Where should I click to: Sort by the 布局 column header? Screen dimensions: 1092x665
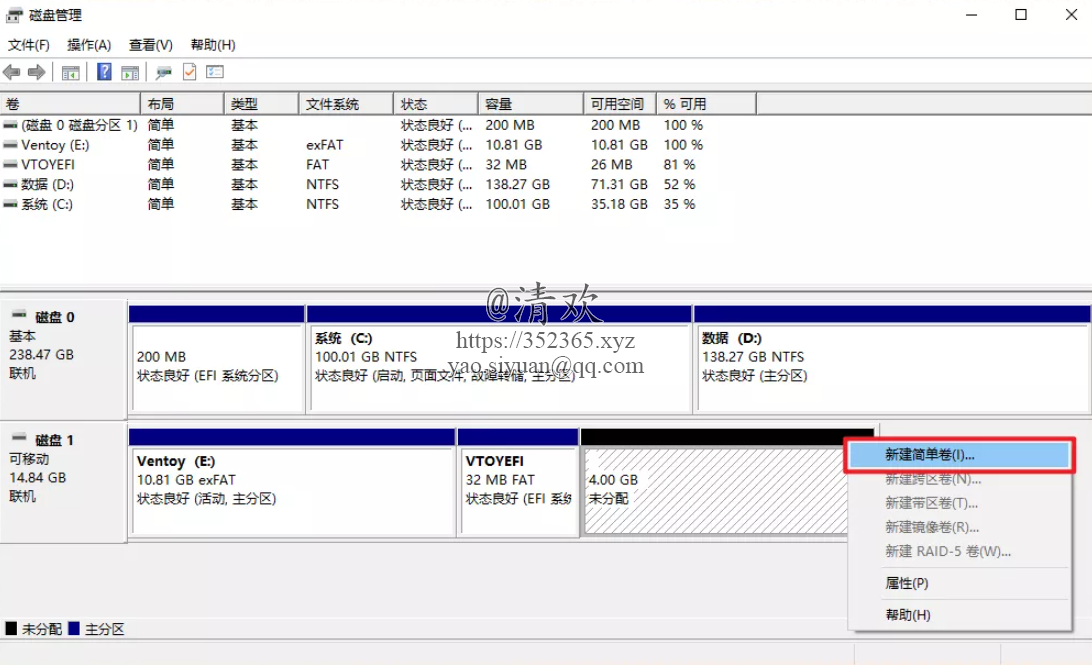182,104
